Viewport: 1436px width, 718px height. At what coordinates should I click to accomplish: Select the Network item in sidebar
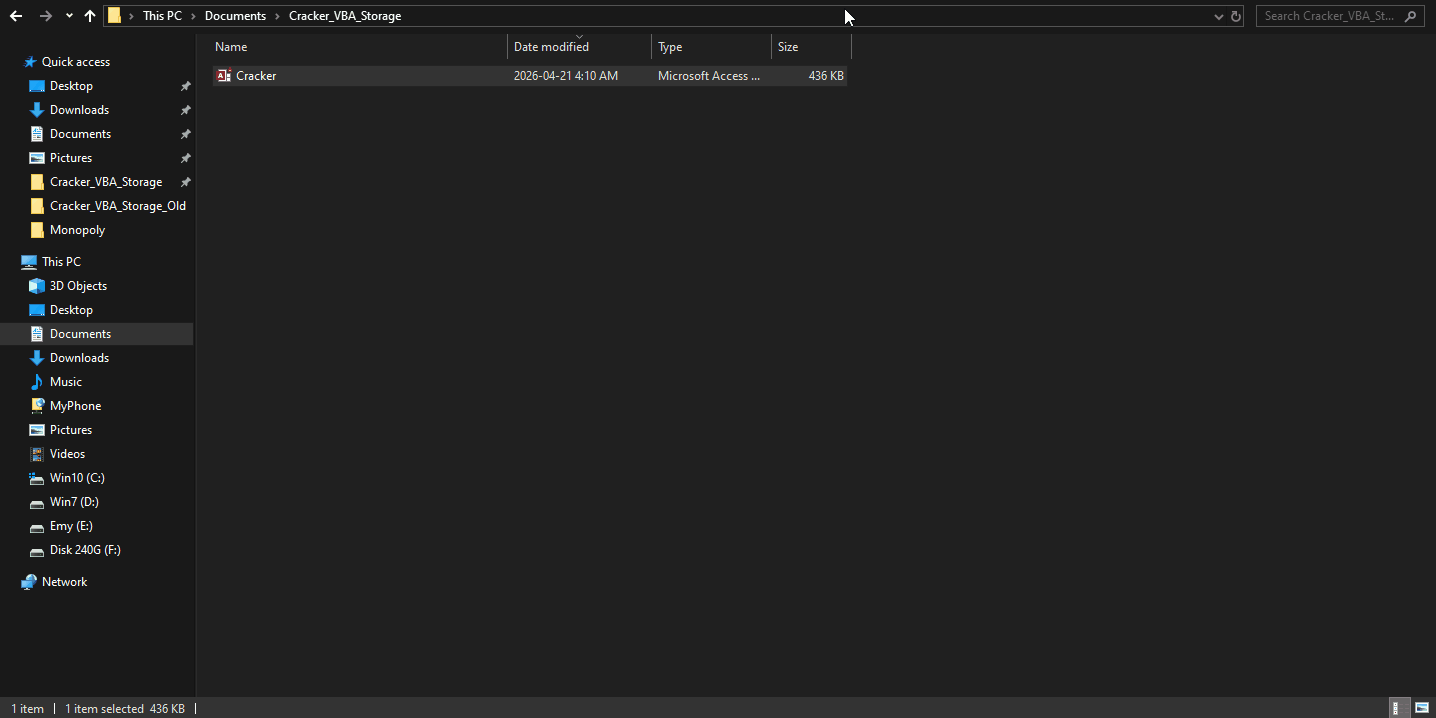64,582
